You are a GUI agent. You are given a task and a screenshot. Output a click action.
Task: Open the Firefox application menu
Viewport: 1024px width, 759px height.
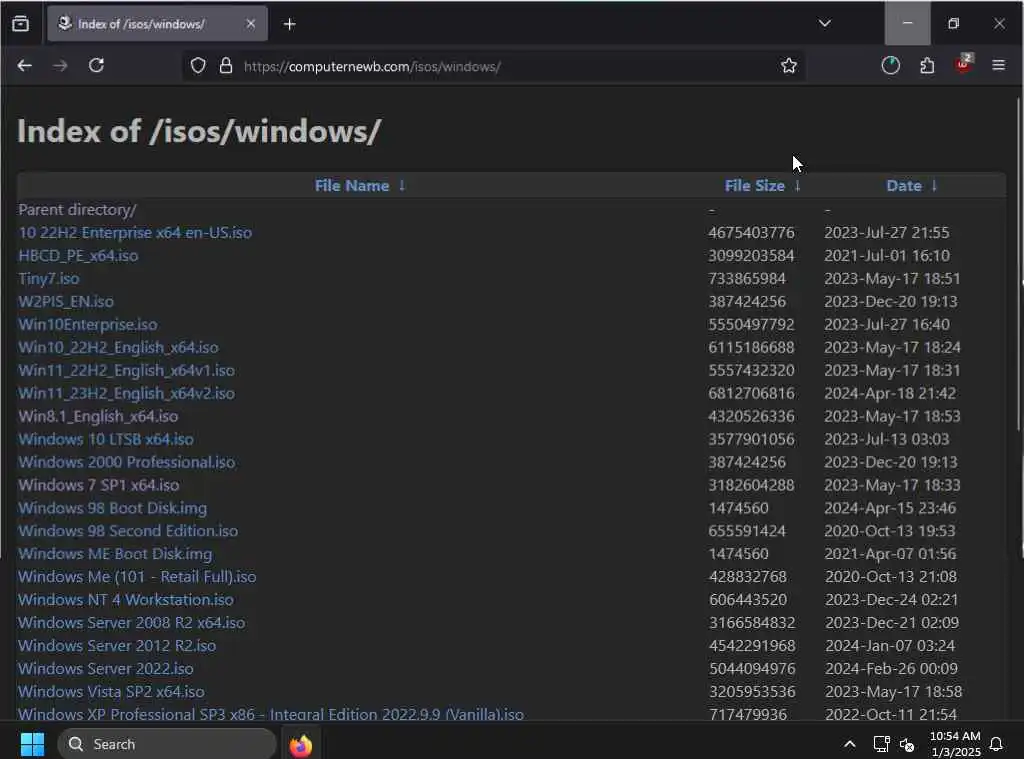[x=999, y=65]
